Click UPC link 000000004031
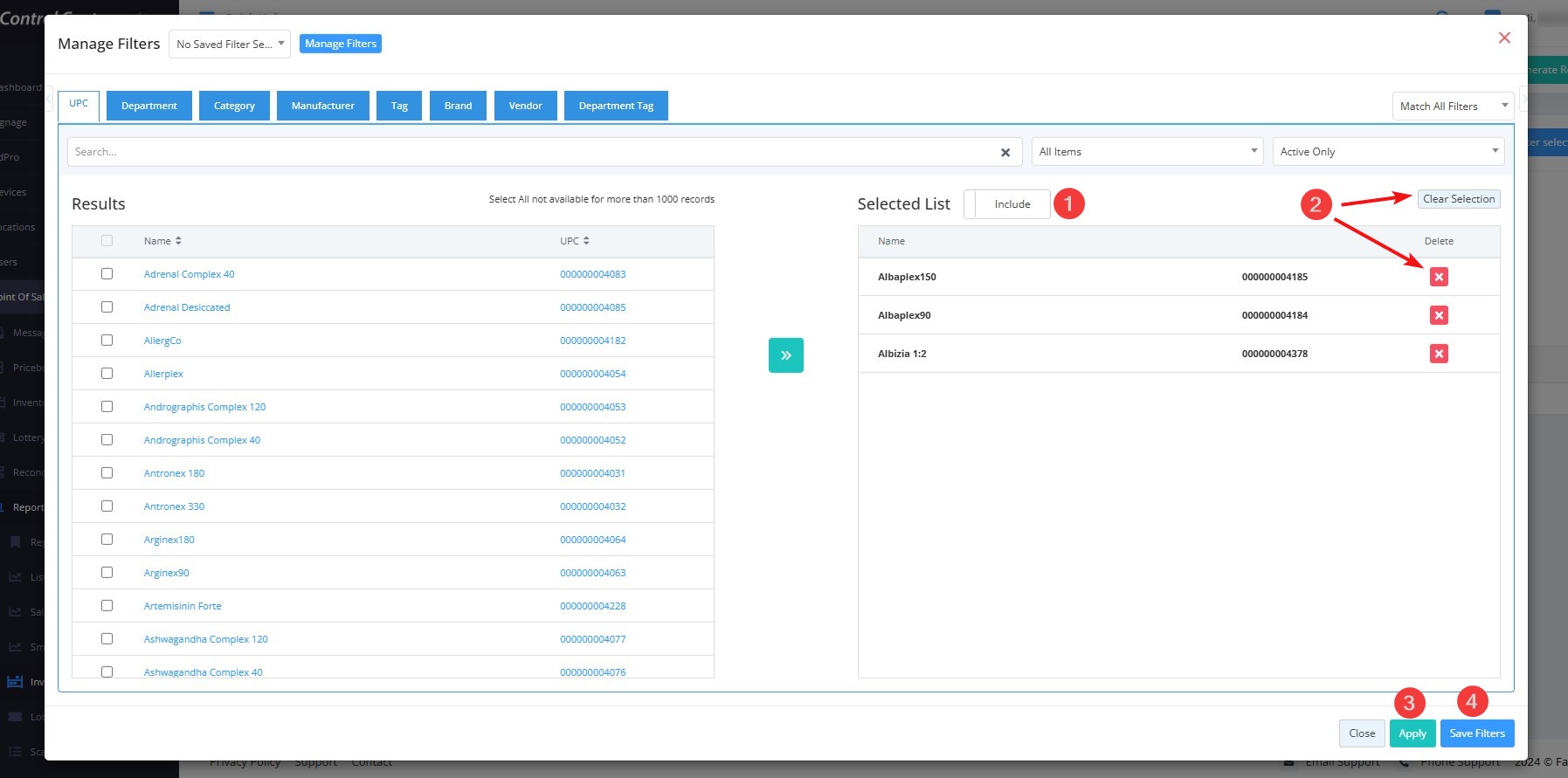This screenshot has width=1568, height=778. 593,473
